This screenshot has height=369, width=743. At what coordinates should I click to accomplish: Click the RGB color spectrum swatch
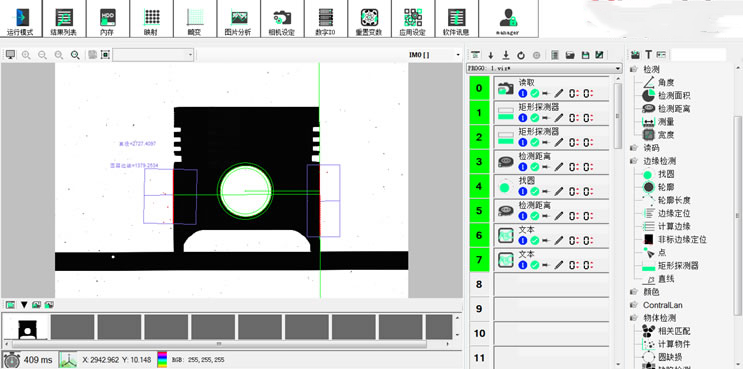tap(162, 360)
